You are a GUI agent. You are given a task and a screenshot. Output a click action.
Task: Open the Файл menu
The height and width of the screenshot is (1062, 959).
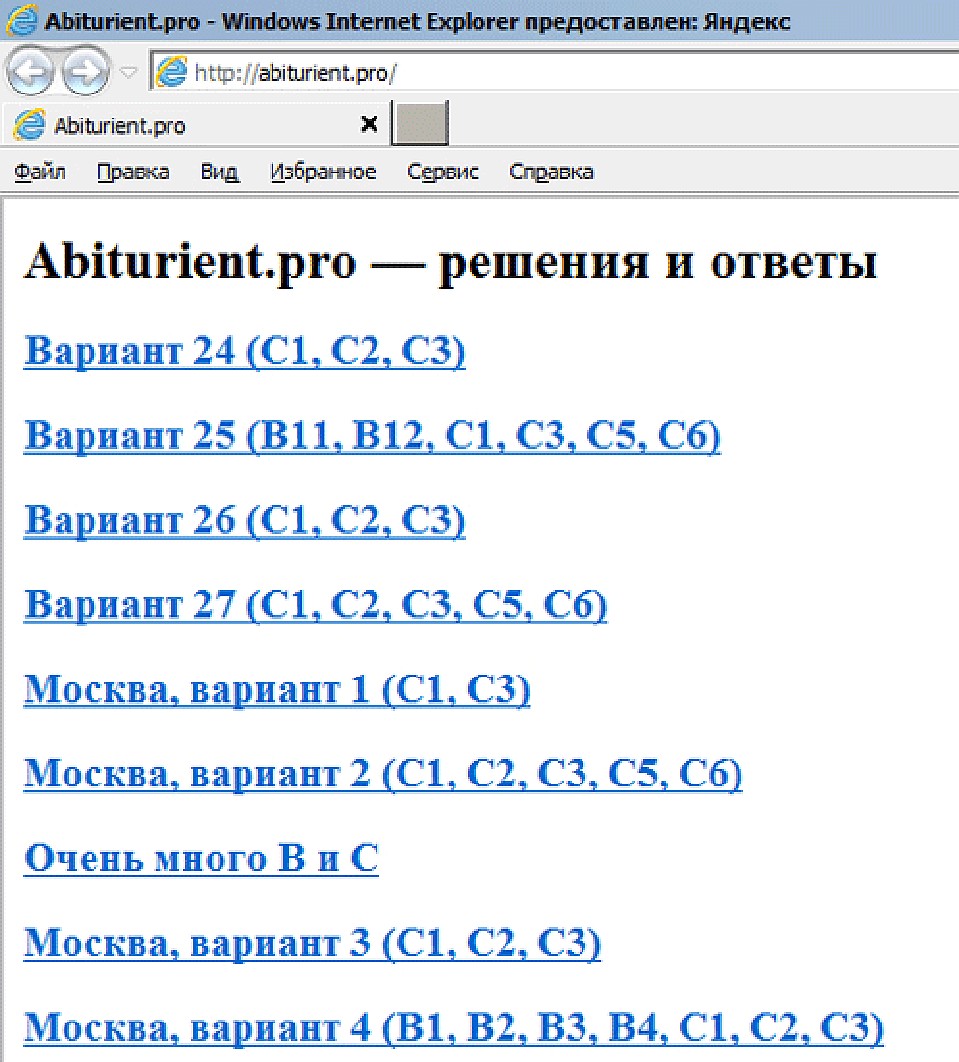40,172
